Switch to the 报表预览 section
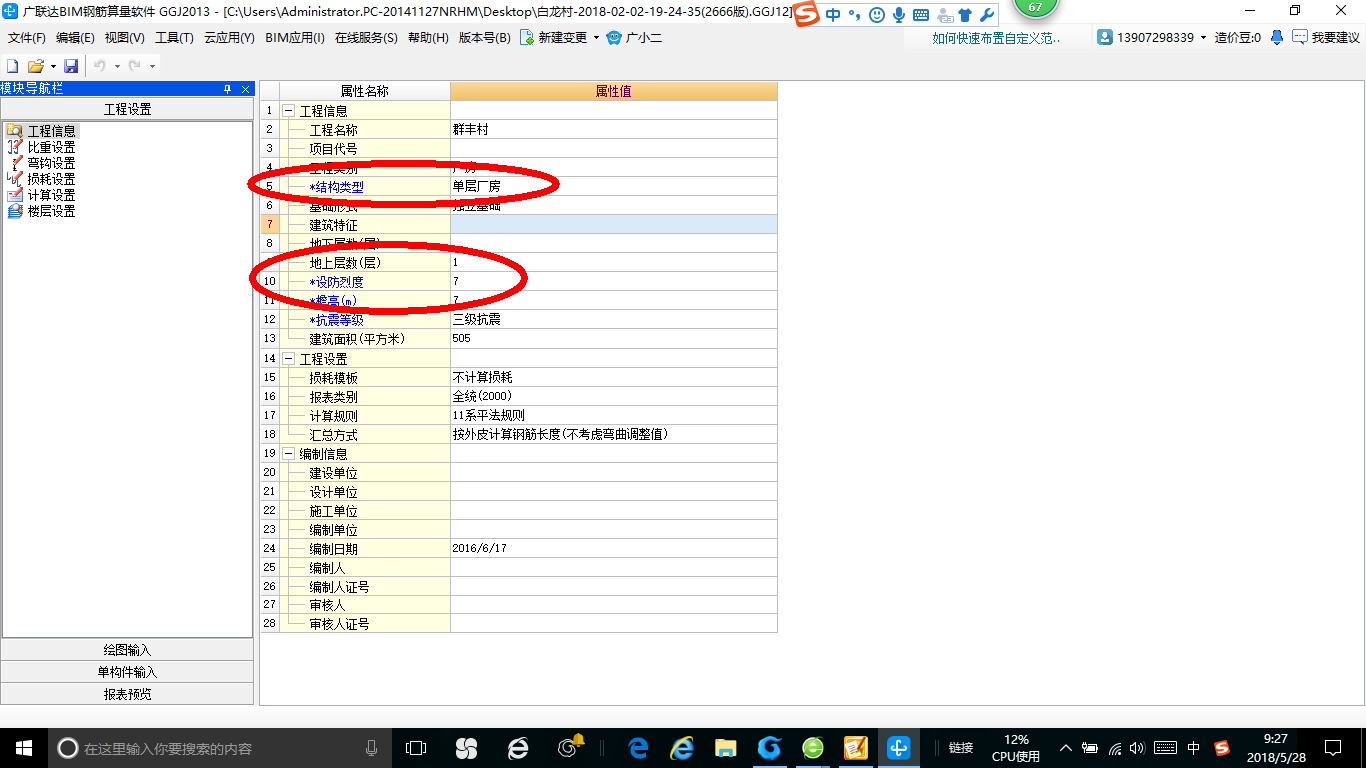 pos(127,694)
